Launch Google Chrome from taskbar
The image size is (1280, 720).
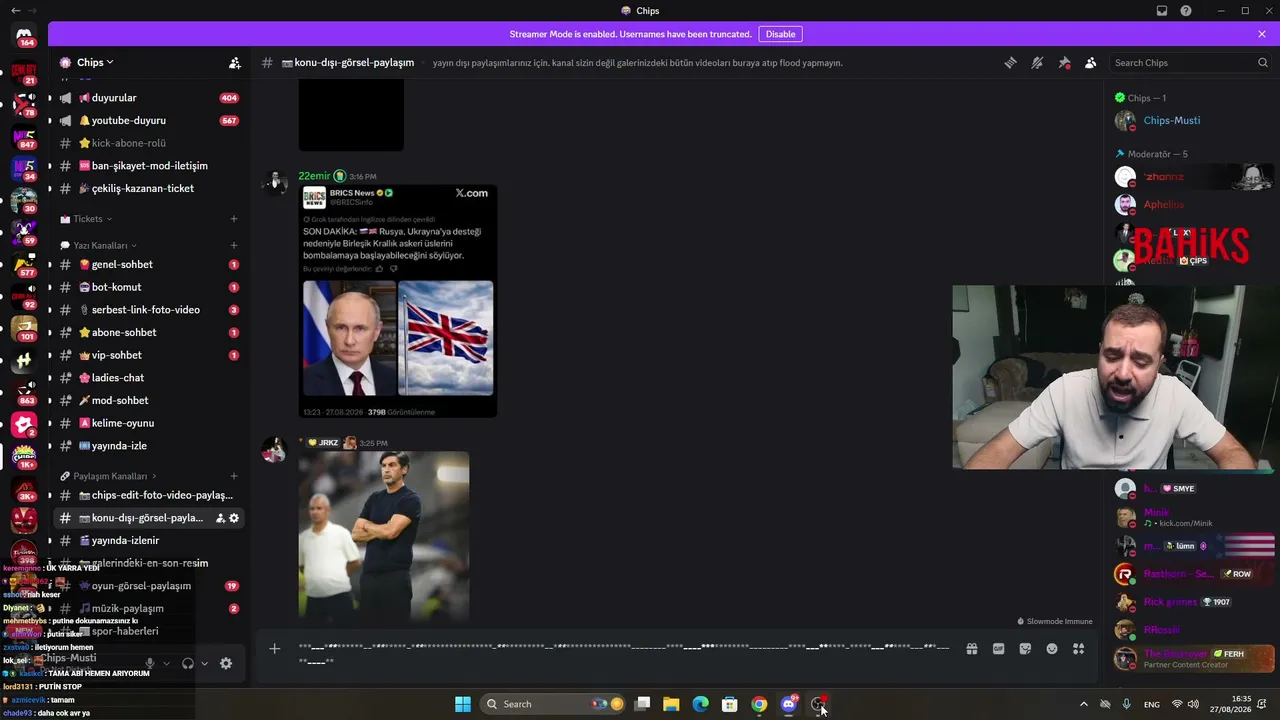tap(759, 704)
